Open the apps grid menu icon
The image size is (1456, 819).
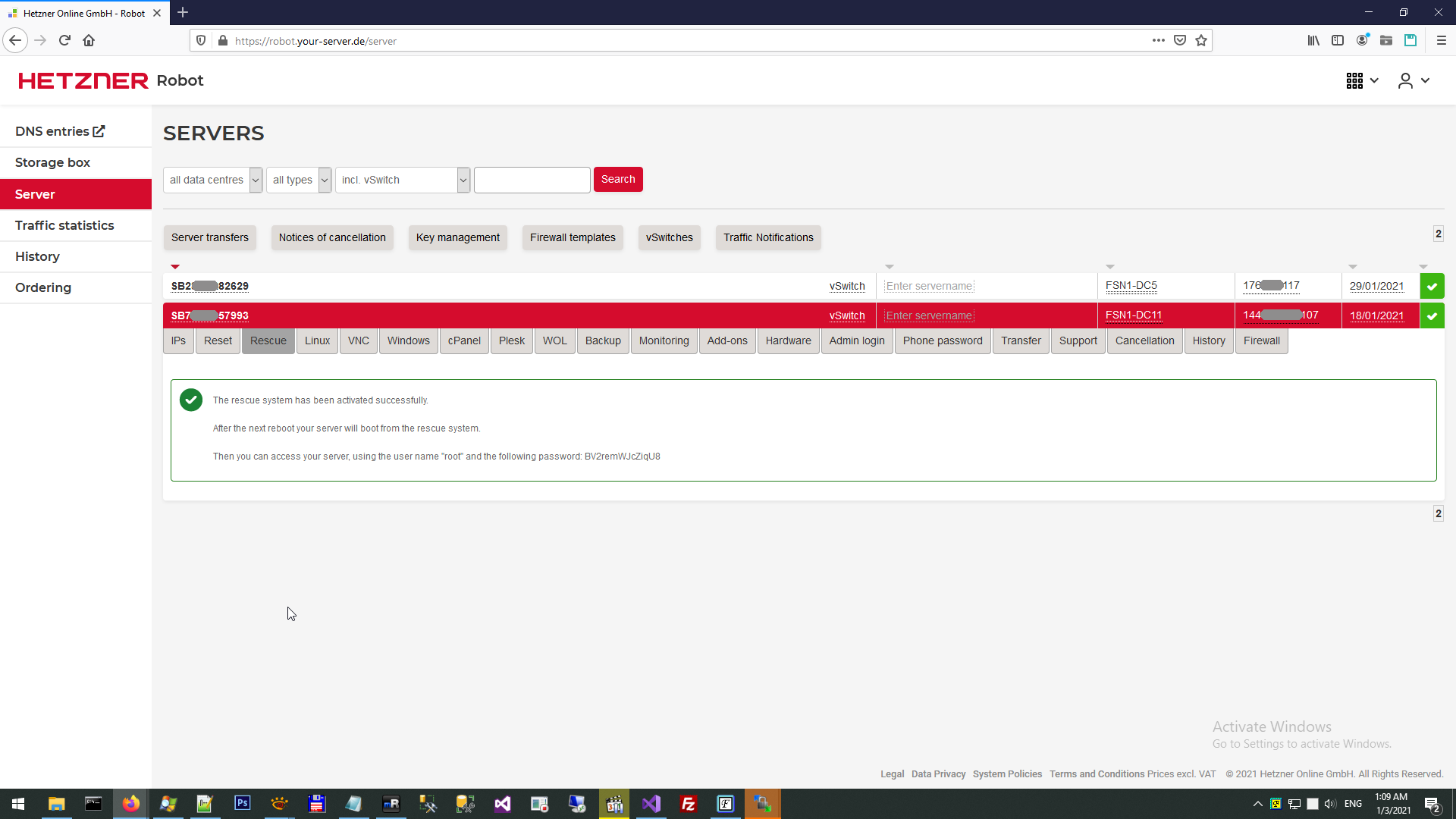click(x=1355, y=80)
